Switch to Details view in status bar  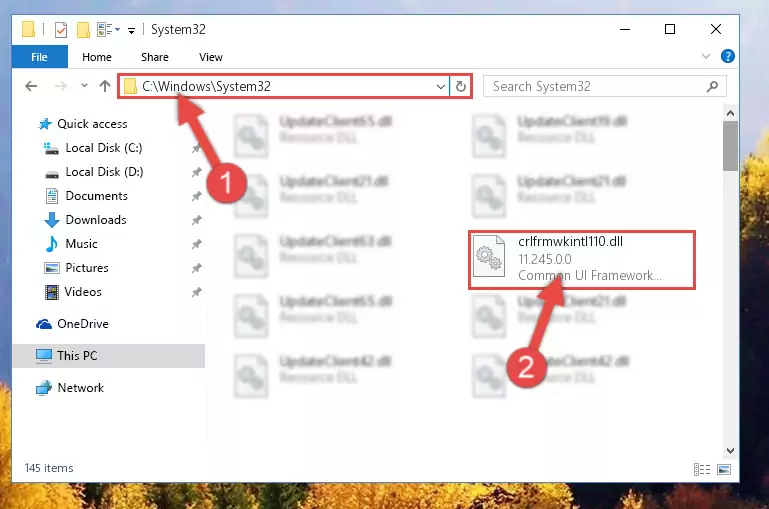point(702,469)
